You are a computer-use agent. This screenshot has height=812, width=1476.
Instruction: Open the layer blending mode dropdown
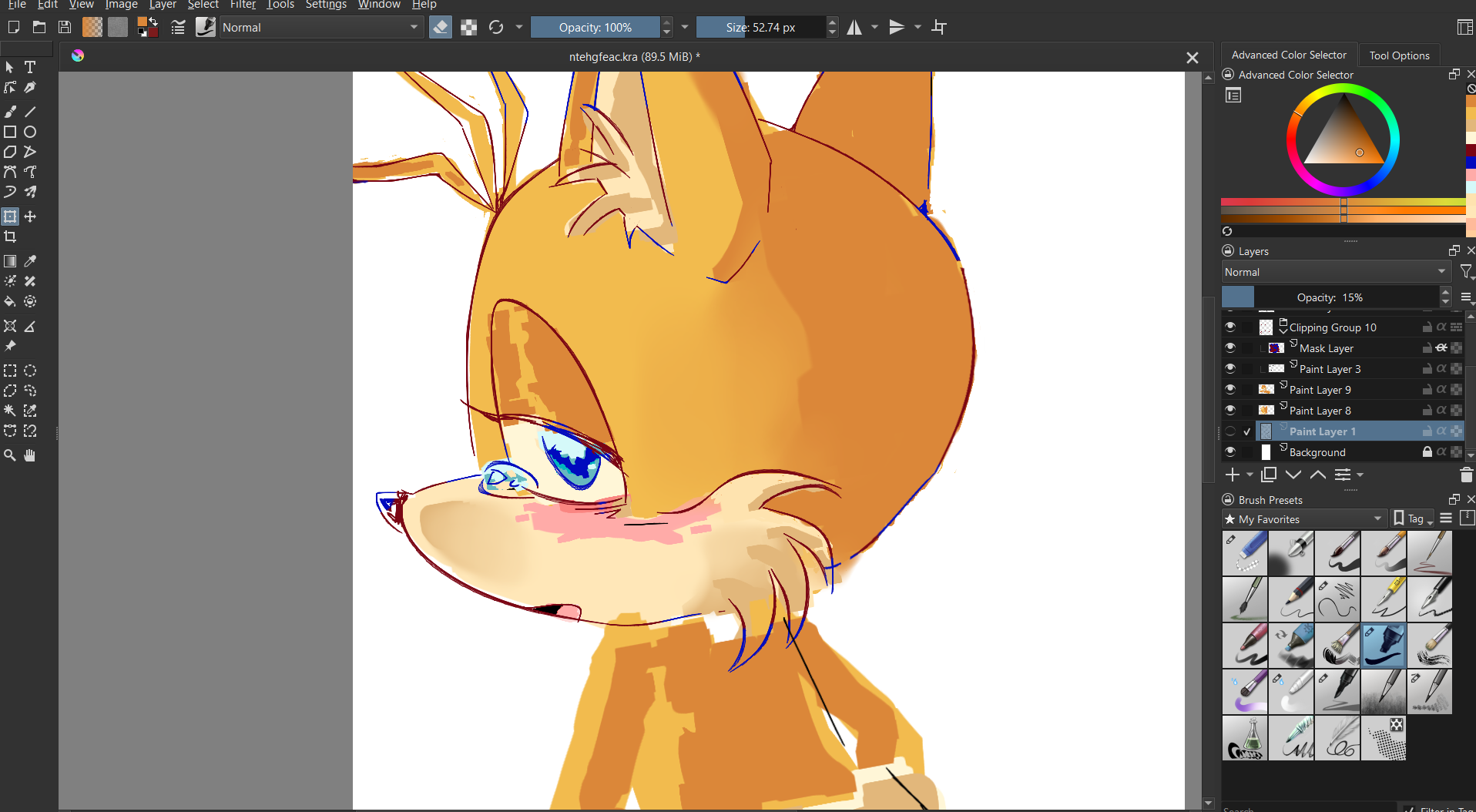coord(1335,272)
